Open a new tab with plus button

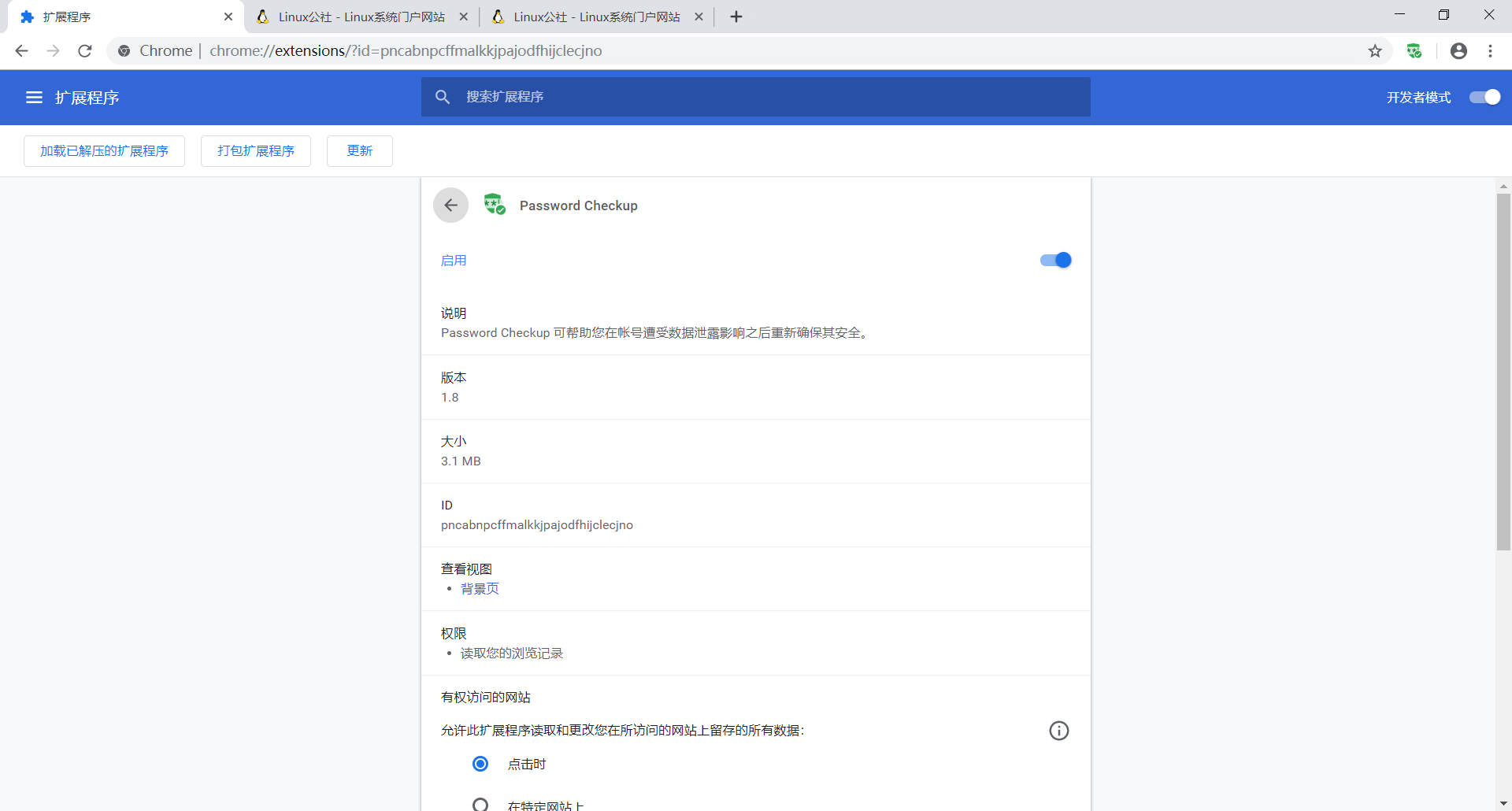(736, 17)
